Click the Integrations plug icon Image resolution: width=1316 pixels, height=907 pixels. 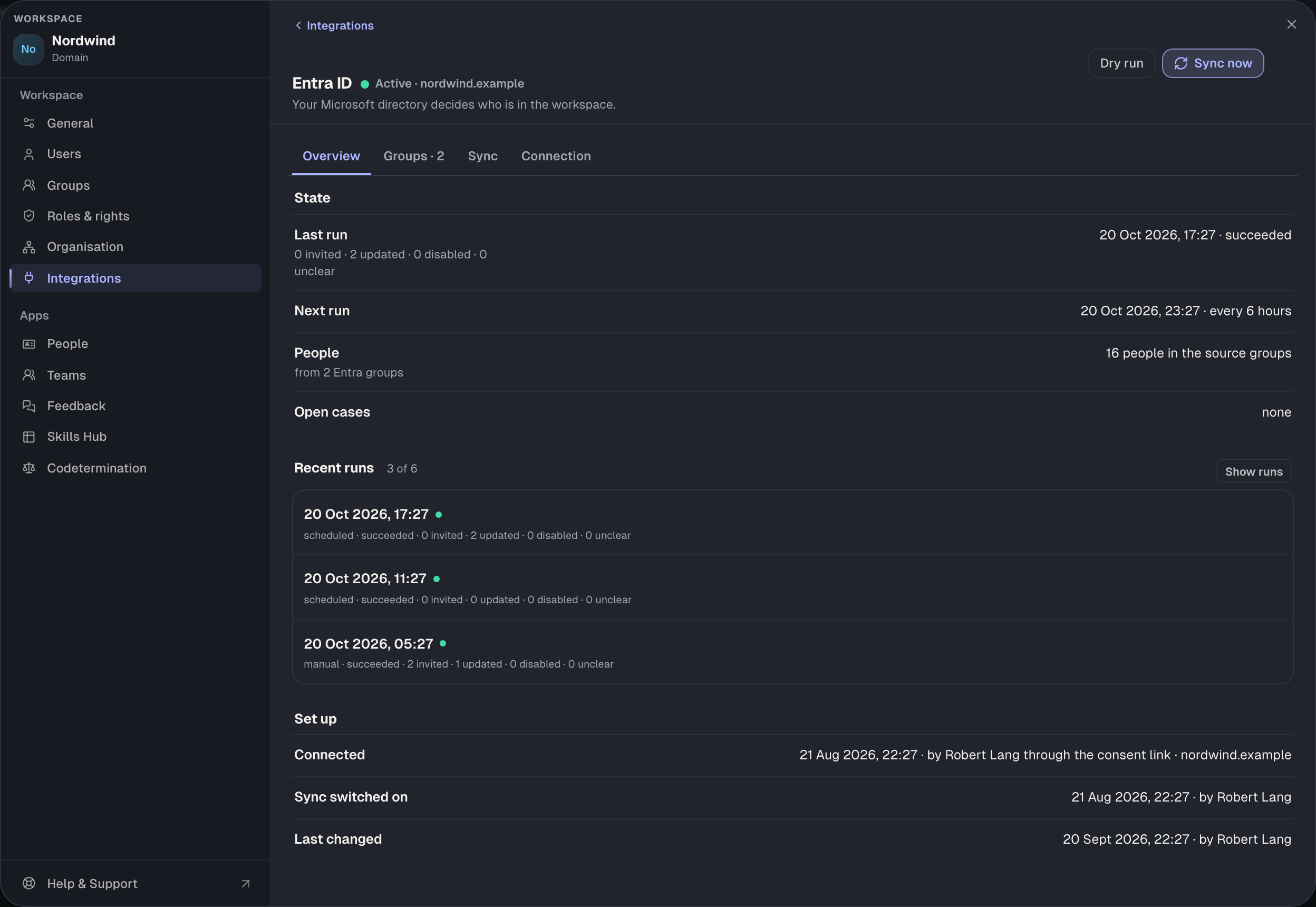29,278
